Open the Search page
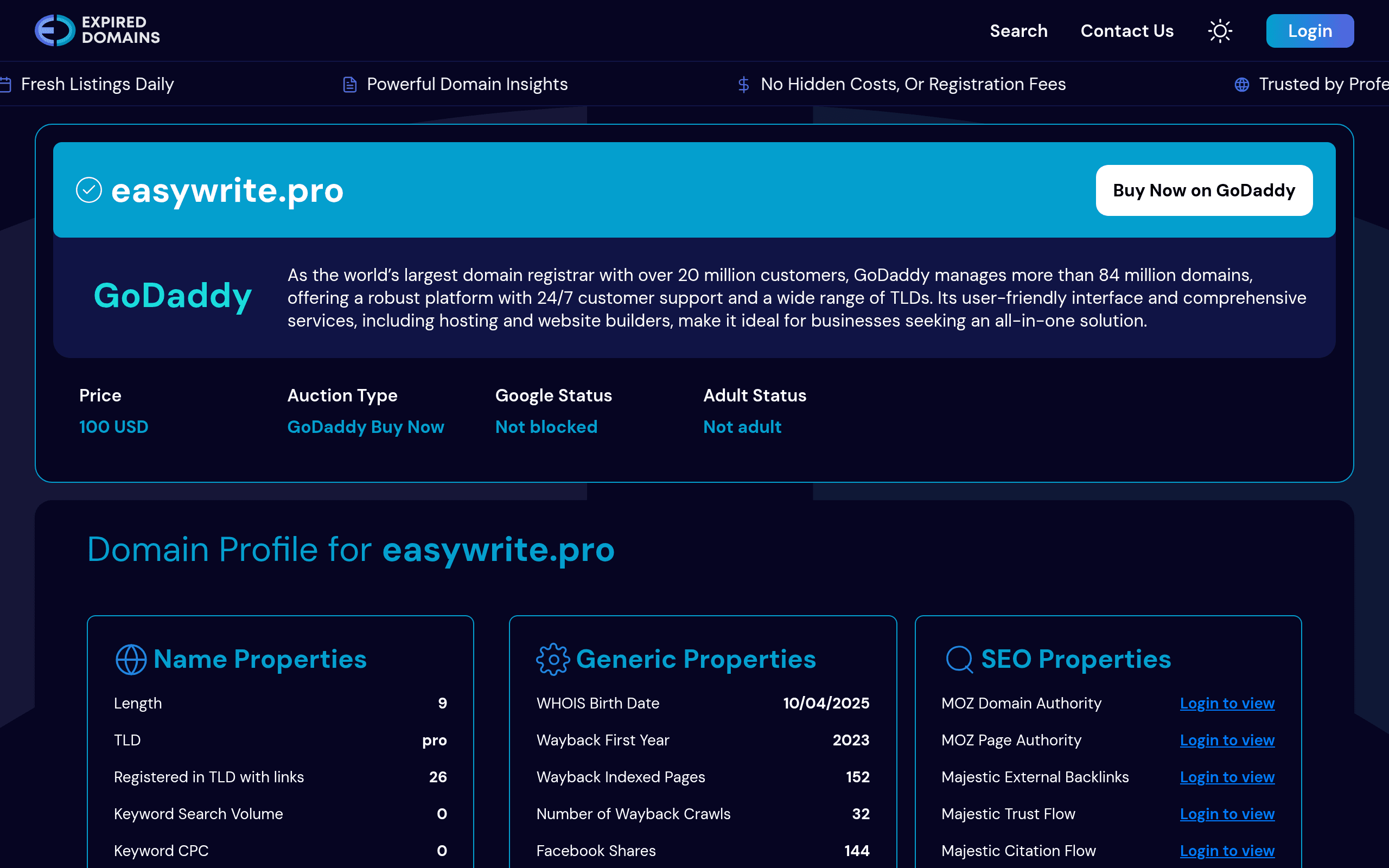Viewport: 1389px width, 868px height. [1018, 31]
